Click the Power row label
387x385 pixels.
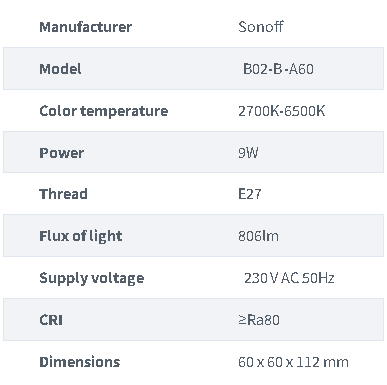pyautogui.click(x=62, y=153)
